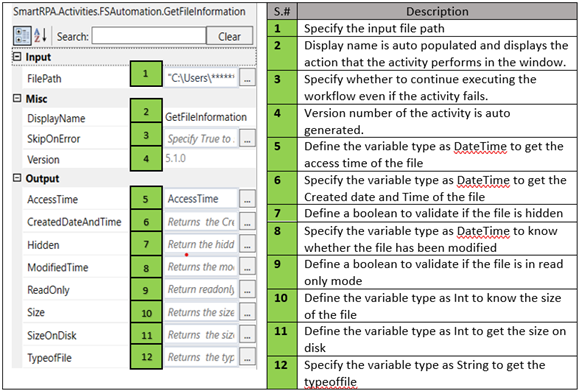
Task: Click the 'read only mode' description cell
Action: point(437,272)
